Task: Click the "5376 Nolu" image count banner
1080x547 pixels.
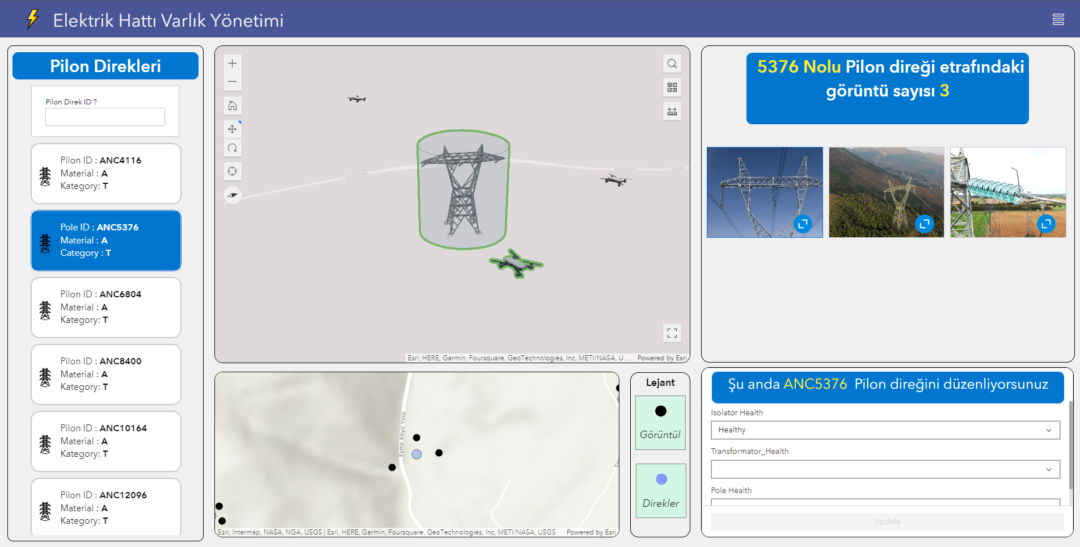Action: 887,88
